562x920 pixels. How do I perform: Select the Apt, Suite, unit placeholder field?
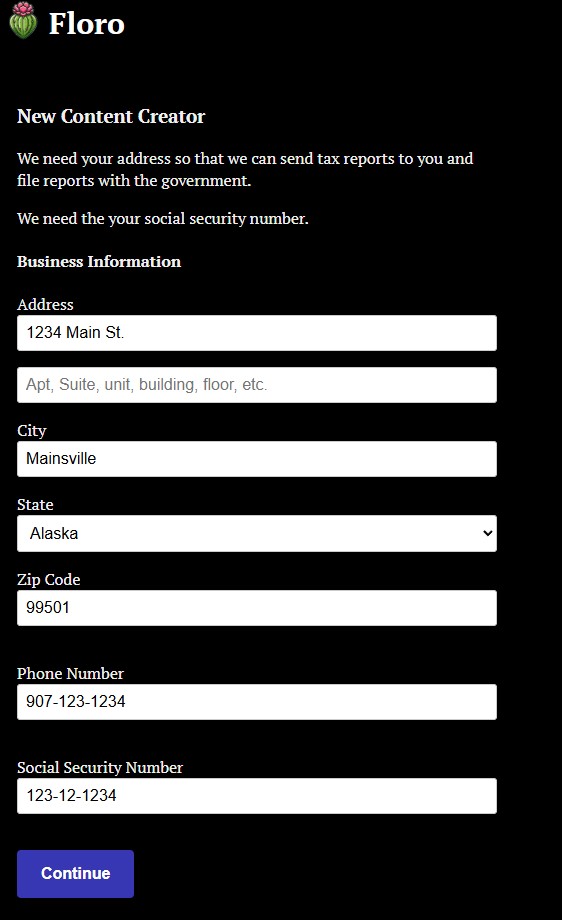click(x=257, y=385)
